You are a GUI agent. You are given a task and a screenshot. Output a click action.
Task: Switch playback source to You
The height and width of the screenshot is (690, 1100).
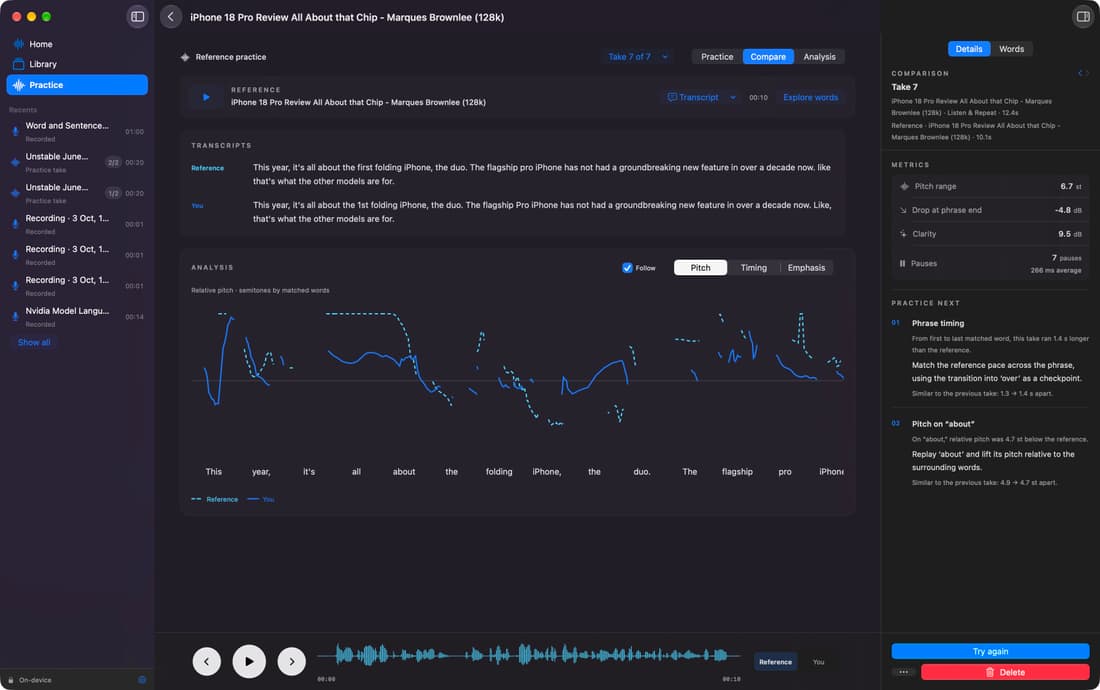click(x=818, y=662)
